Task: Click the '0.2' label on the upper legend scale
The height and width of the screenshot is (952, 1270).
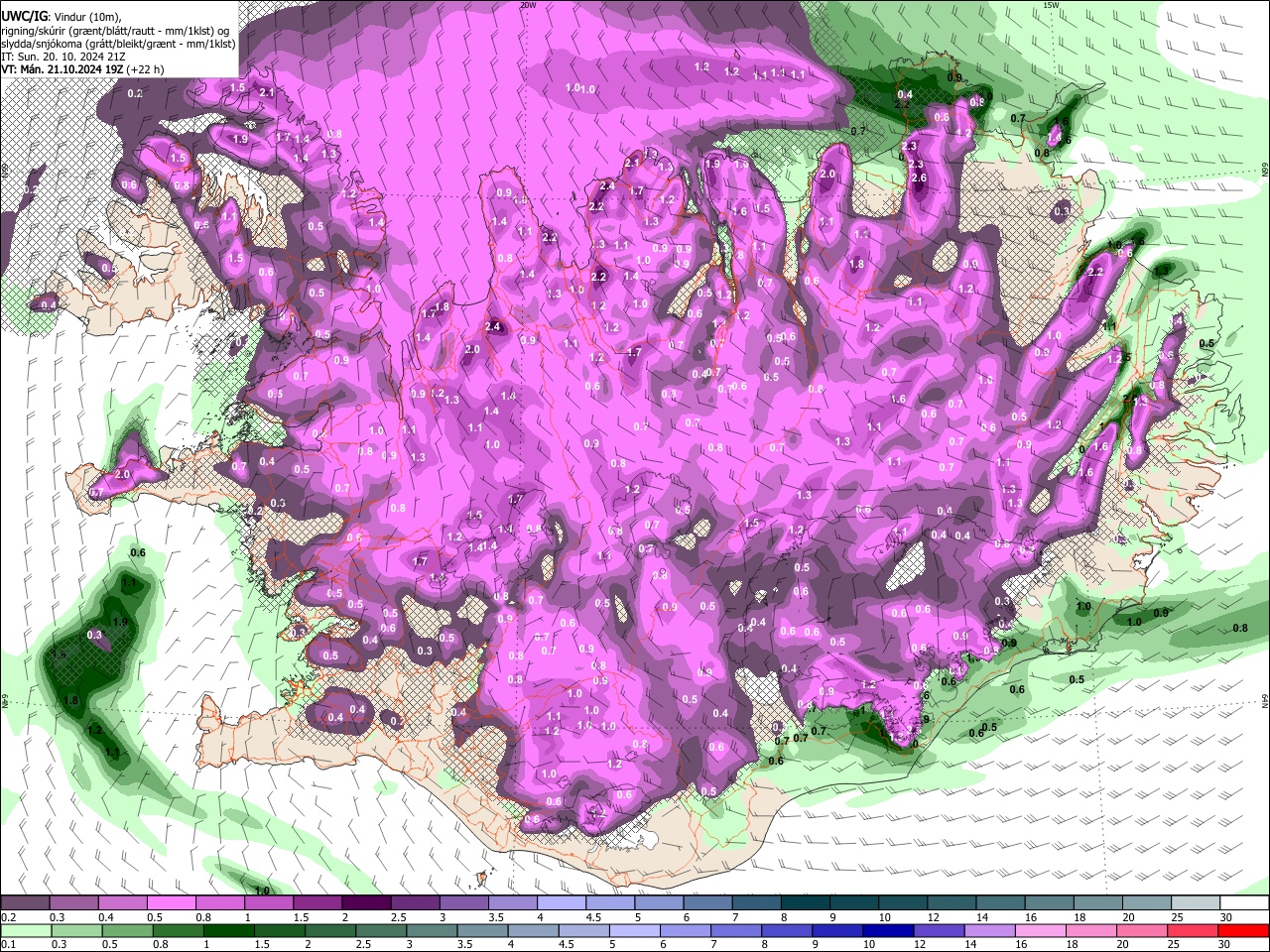Action: [x=9, y=915]
